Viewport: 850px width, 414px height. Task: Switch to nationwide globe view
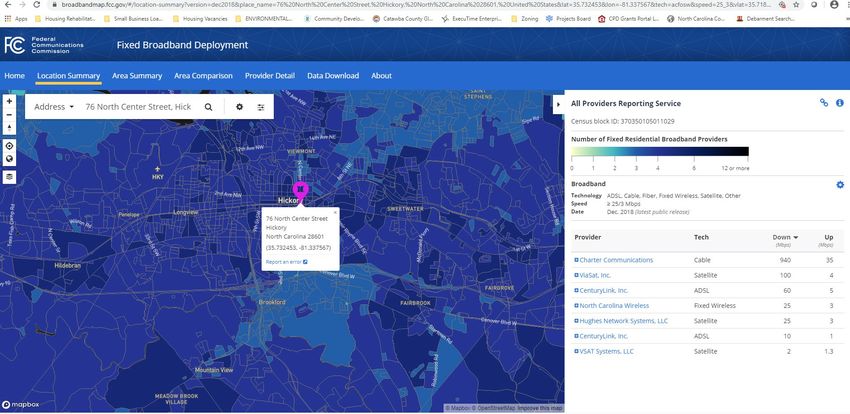[x=9, y=159]
